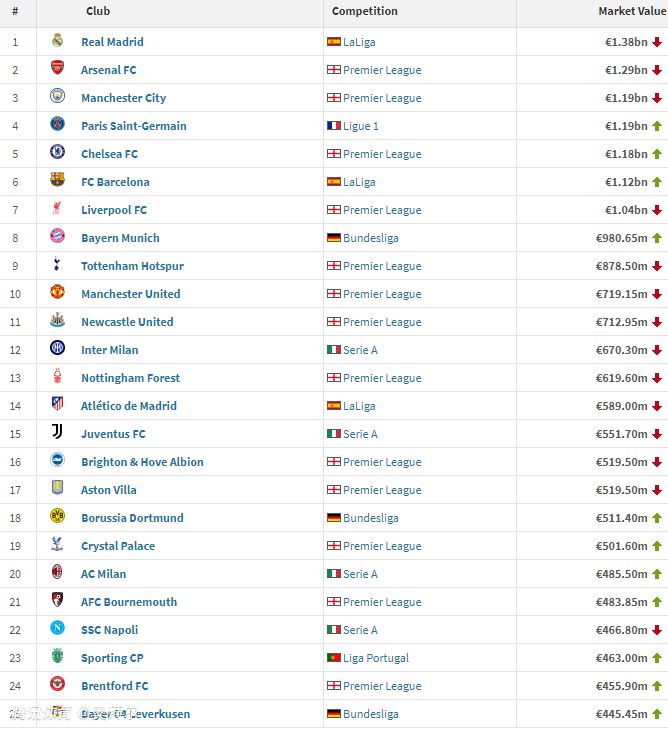Viewport: 668px width, 730px height.
Task: Click the Paris Saint-Germain crest icon
Action: click(57, 125)
